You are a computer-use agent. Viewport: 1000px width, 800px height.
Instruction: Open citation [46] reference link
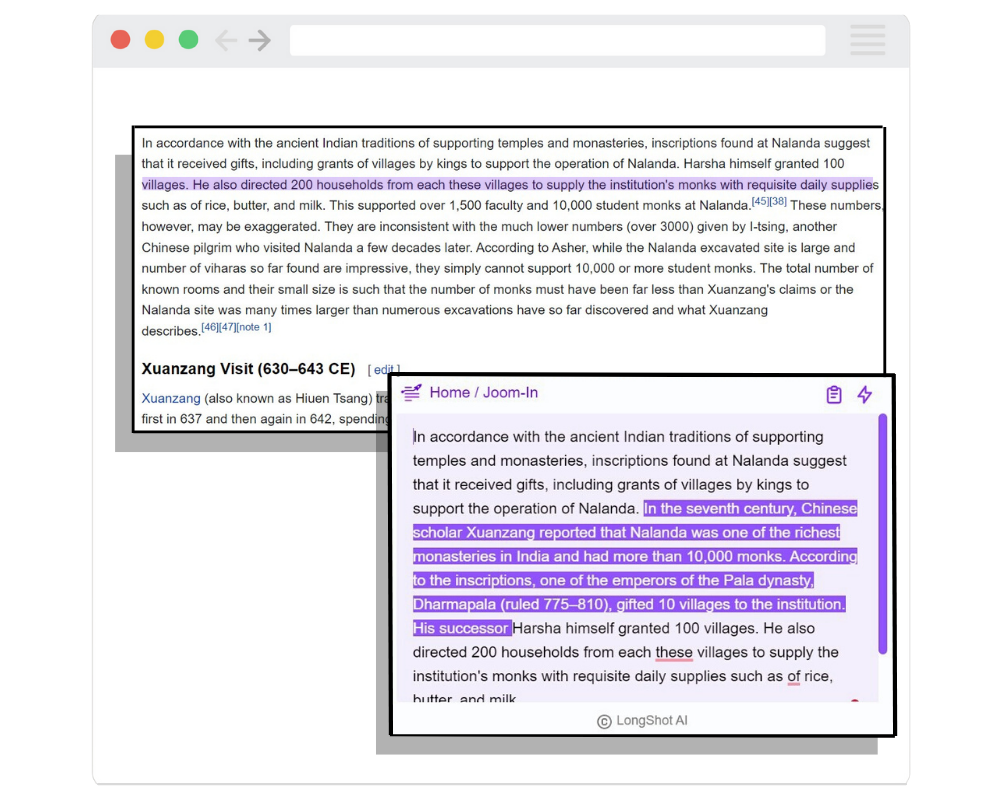tap(210, 327)
